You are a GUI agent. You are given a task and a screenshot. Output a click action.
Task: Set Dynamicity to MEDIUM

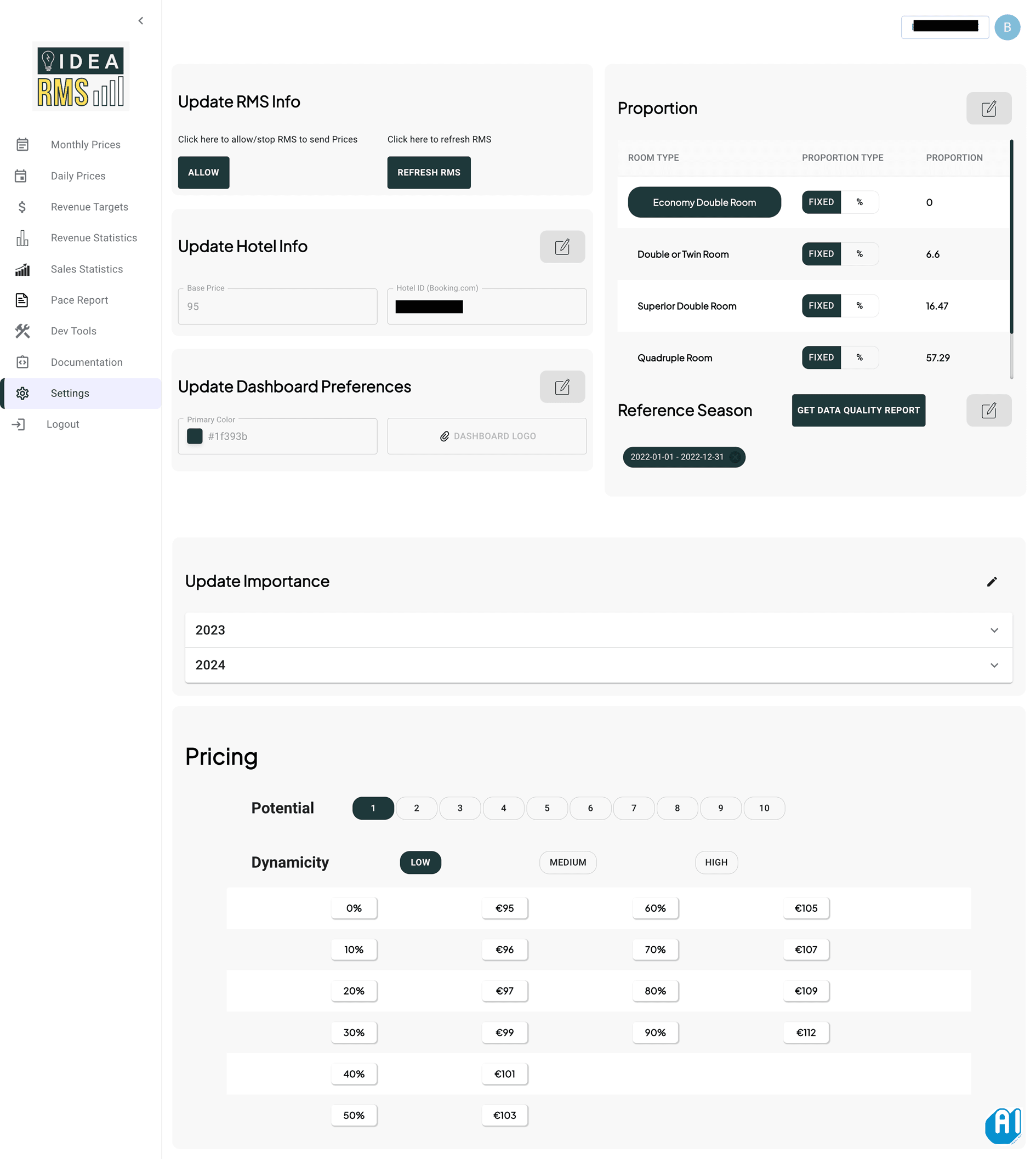pyautogui.click(x=567, y=862)
